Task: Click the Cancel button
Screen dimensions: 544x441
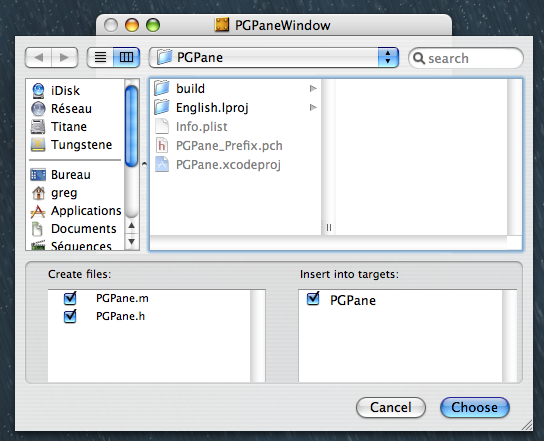Action: pos(391,407)
